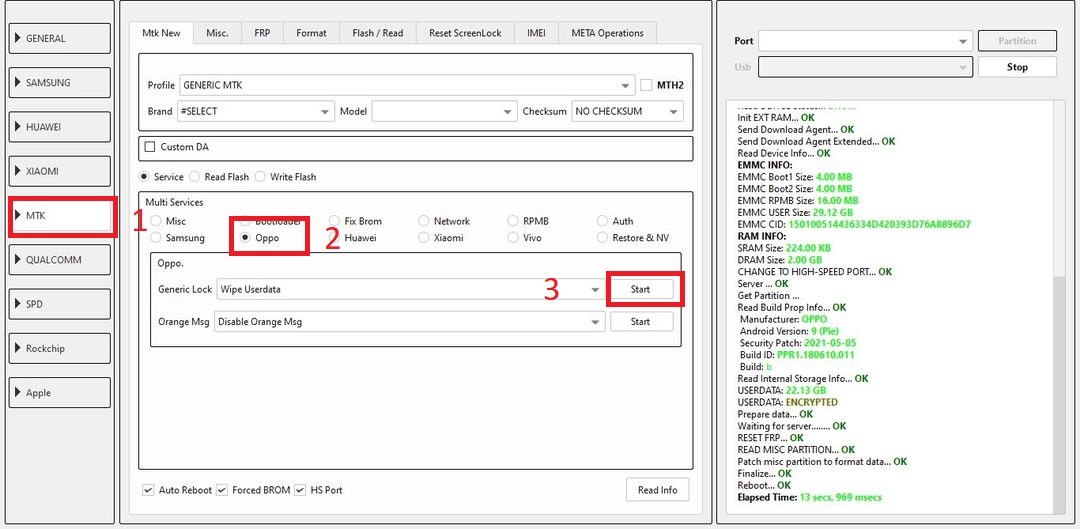Choose the Vivo service radio button

tap(512, 238)
